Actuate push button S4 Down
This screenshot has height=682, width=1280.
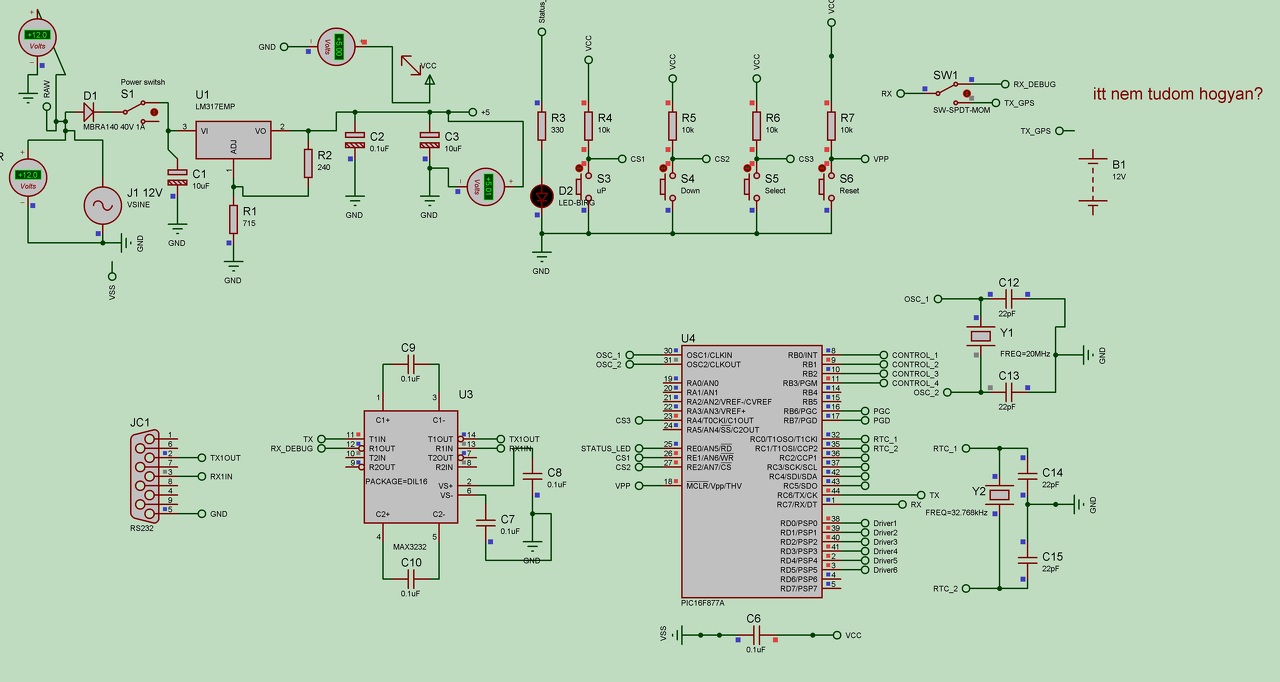663,167
